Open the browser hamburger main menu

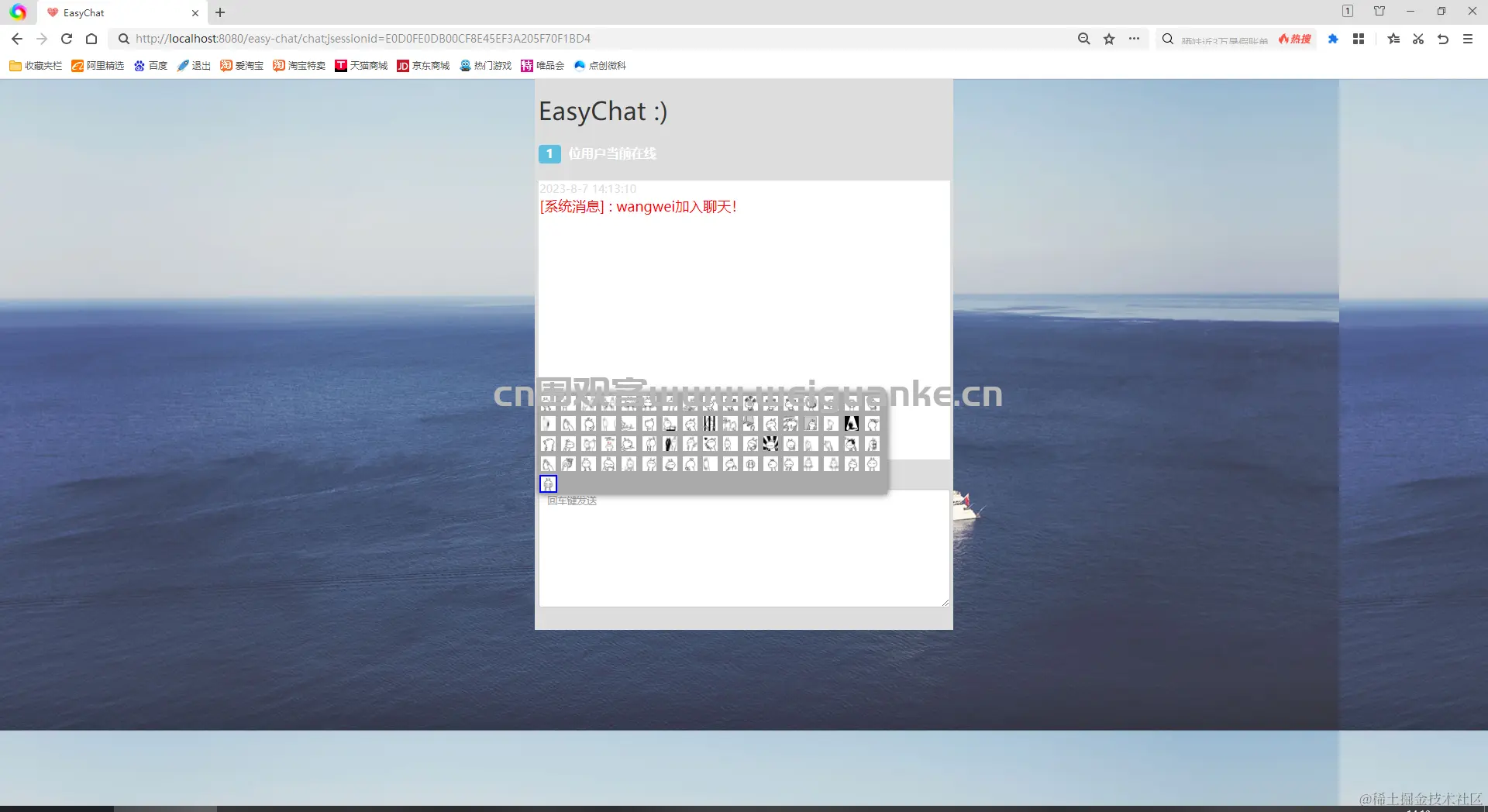[x=1468, y=39]
